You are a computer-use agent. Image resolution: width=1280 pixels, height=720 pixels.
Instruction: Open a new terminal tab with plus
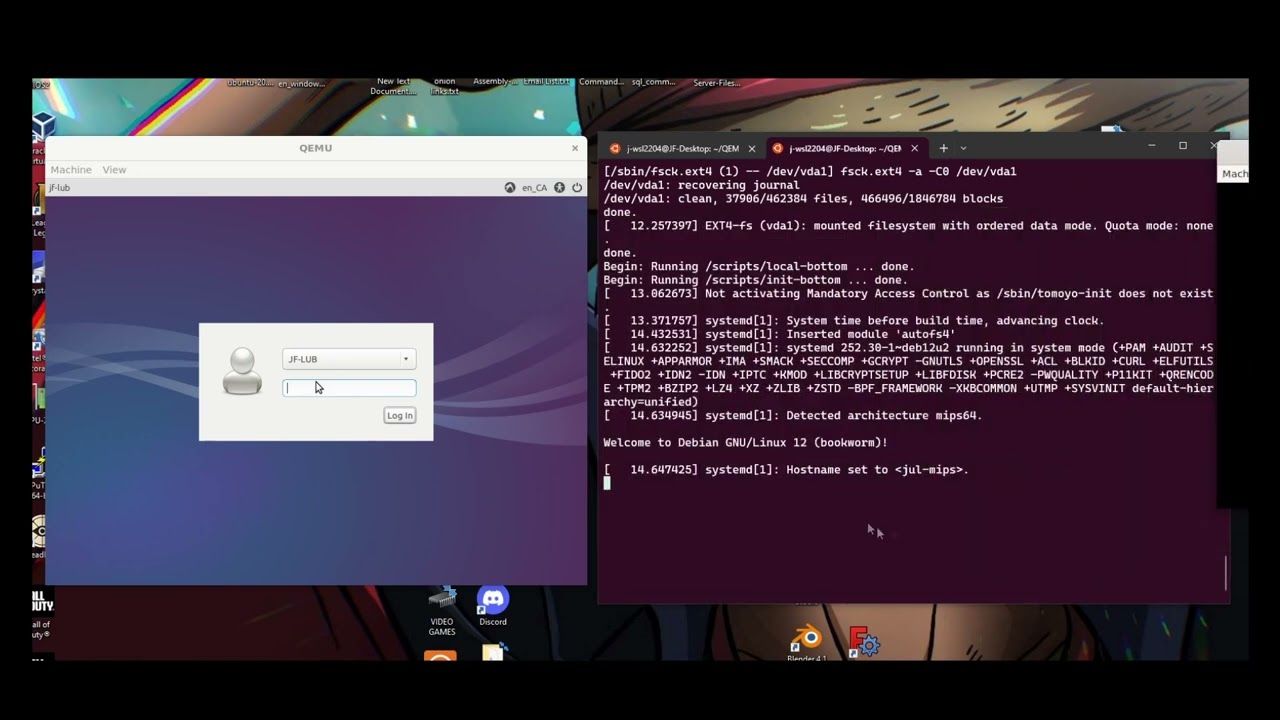pos(943,148)
